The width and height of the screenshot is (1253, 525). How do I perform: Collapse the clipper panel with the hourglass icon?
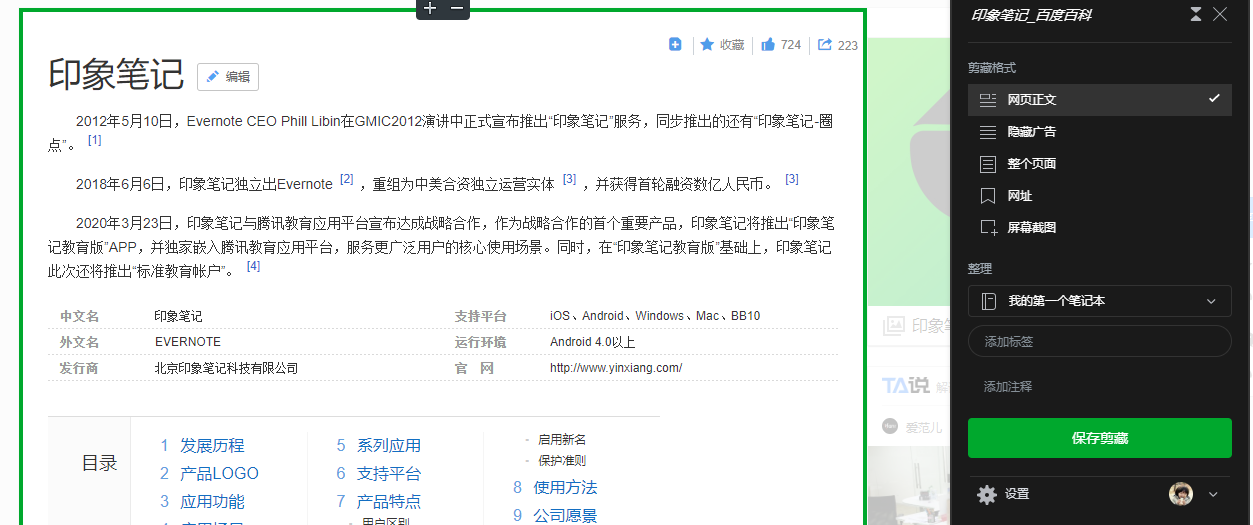(1196, 14)
